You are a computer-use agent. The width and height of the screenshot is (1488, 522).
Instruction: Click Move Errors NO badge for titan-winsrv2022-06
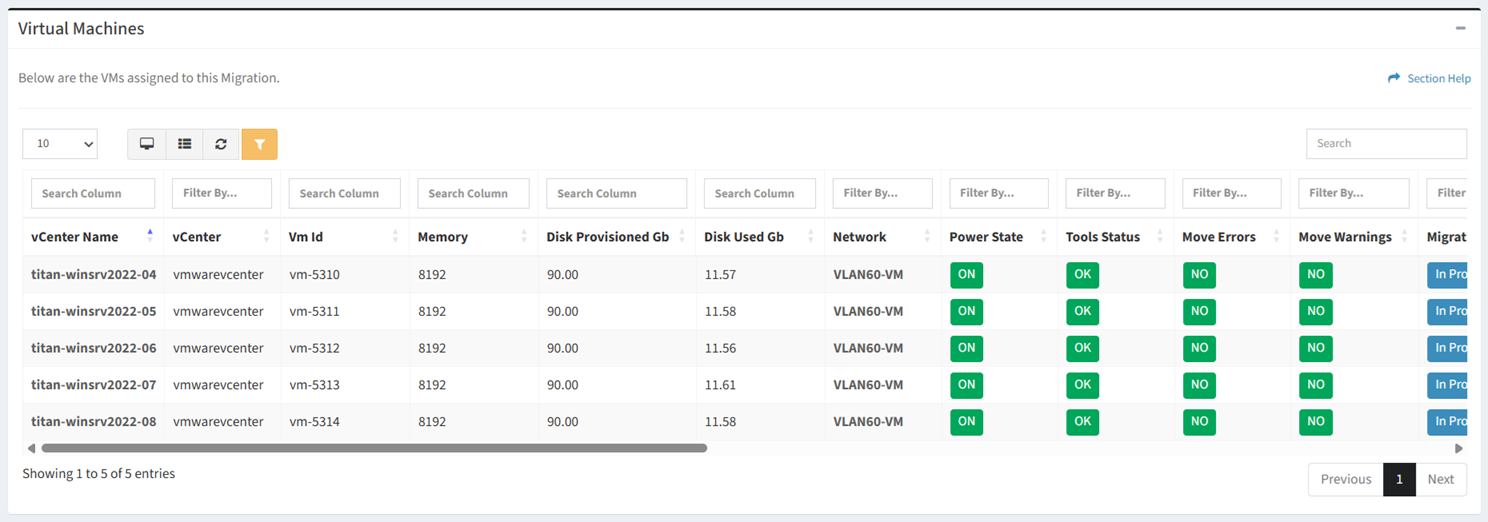pyautogui.click(x=1199, y=348)
